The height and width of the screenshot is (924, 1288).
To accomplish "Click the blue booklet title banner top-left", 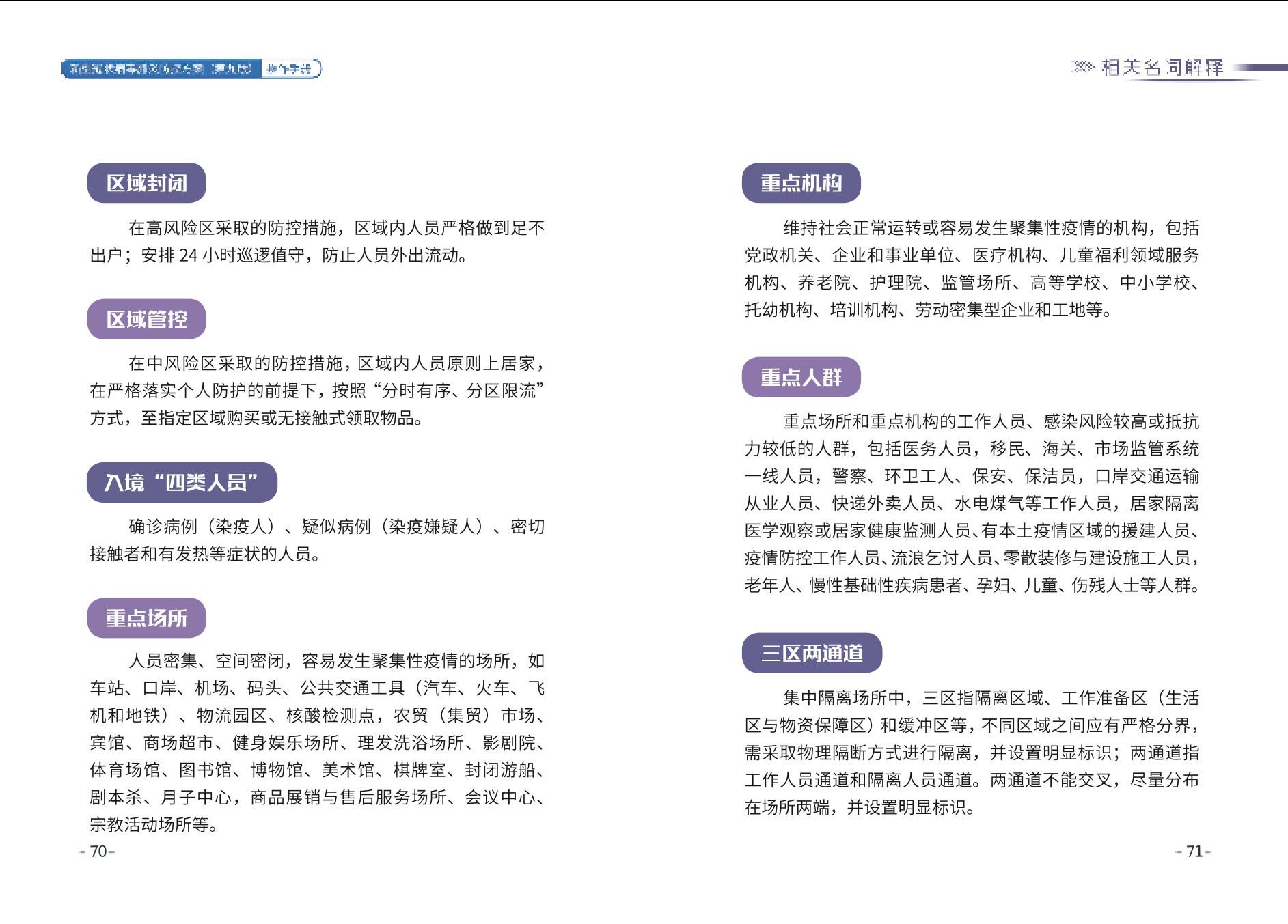I will (192, 68).
